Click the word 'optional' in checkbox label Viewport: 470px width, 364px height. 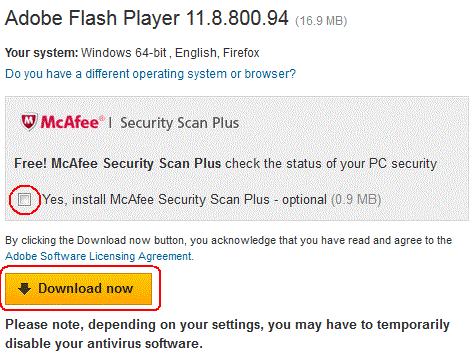tap(304, 200)
